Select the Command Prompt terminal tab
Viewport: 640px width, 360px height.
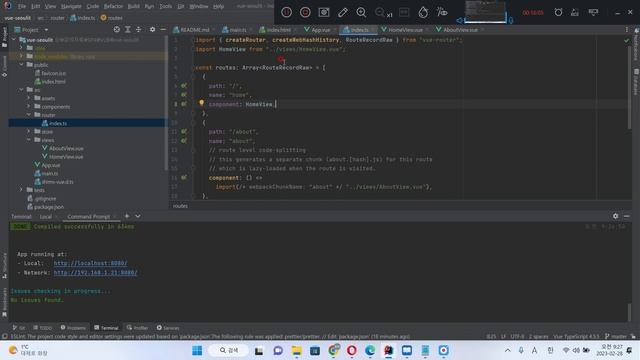89,217
